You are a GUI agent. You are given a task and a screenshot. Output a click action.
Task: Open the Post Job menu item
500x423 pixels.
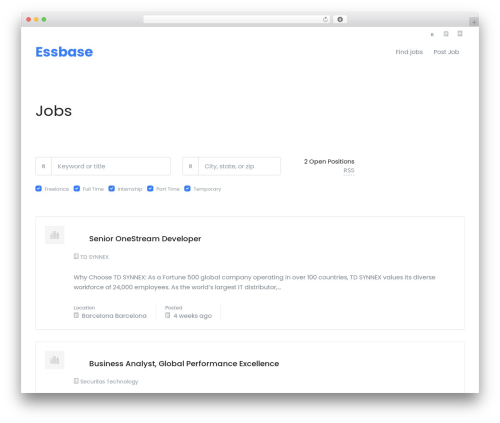tap(446, 52)
